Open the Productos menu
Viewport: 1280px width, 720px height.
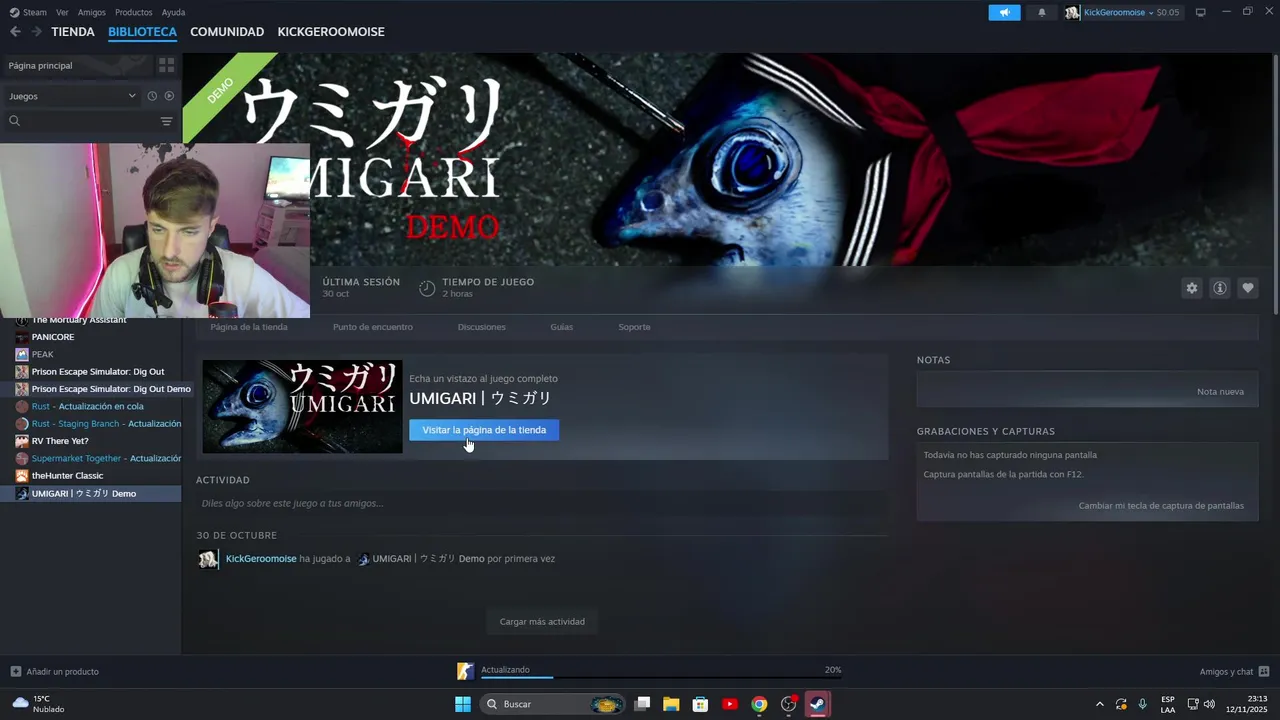click(133, 12)
